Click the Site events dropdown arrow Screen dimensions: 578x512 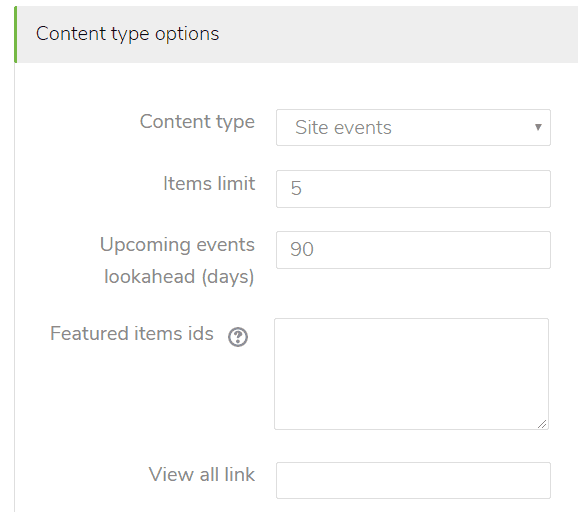(x=538, y=127)
